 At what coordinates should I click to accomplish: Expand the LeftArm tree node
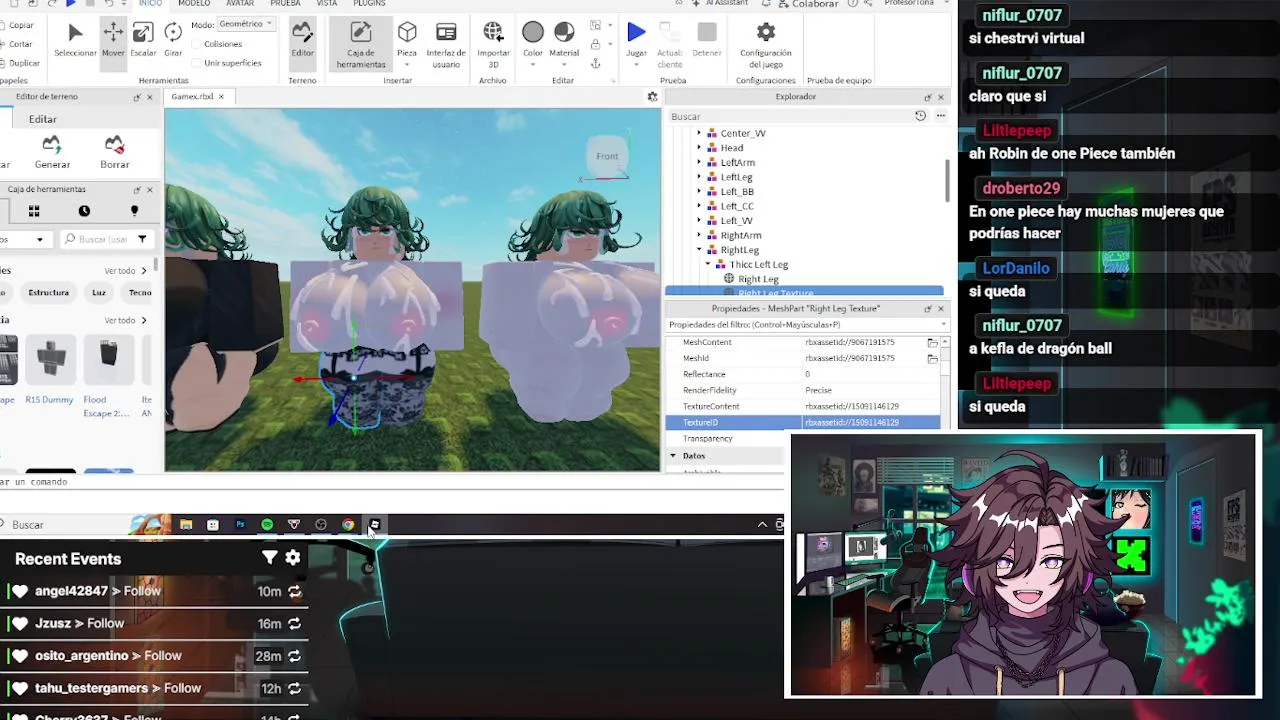click(699, 162)
